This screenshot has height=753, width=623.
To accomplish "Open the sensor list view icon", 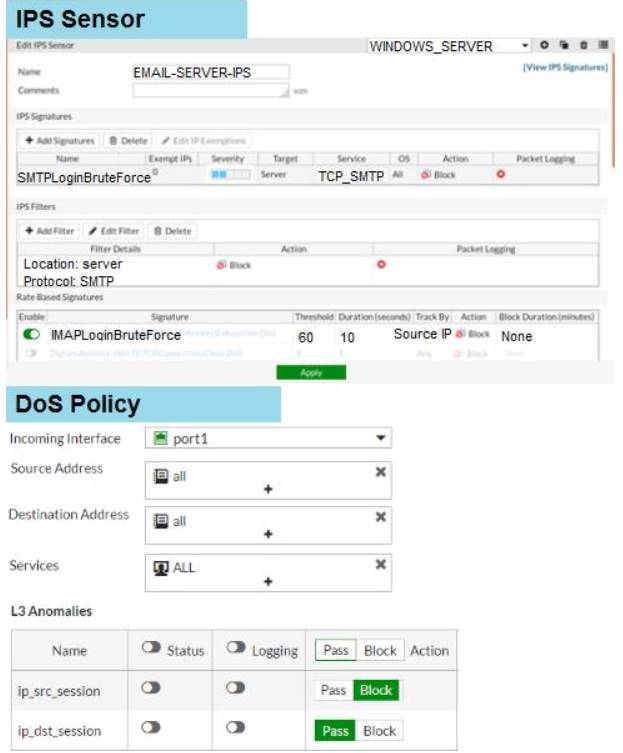I will [603, 46].
